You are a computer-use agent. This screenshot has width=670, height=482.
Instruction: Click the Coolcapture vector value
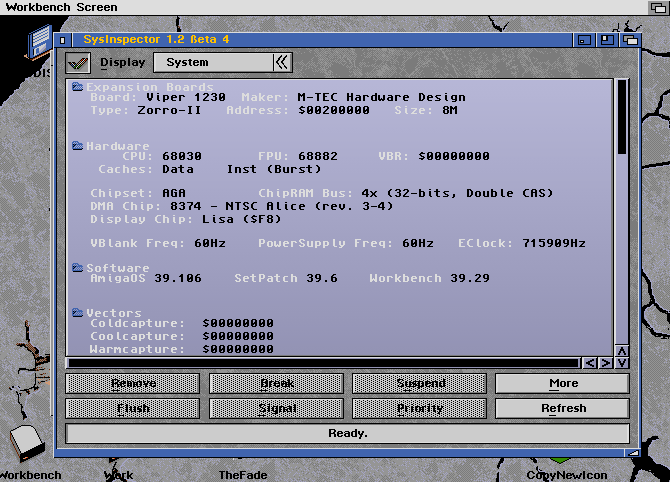pos(238,336)
